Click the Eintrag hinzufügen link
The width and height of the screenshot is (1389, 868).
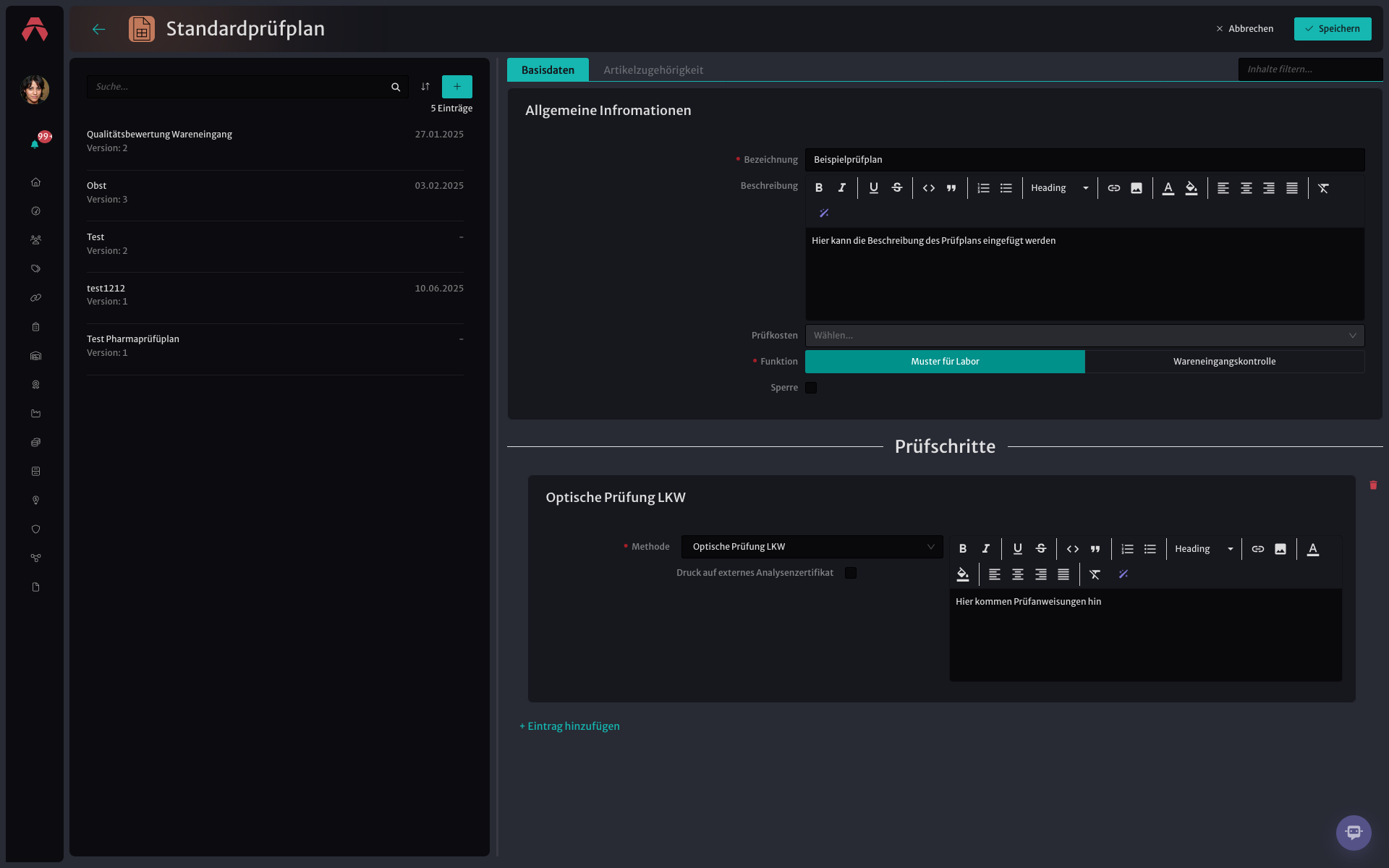[x=569, y=726]
